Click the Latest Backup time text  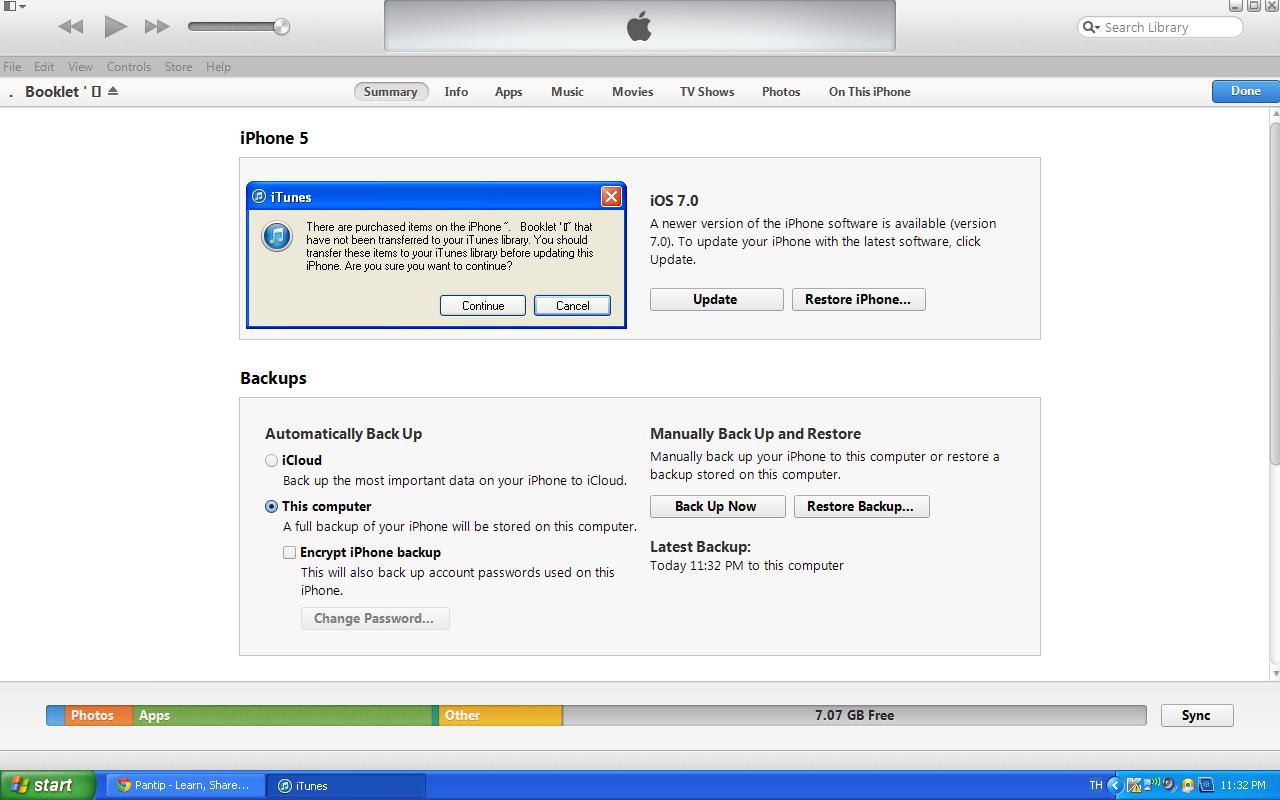[747, 566]
